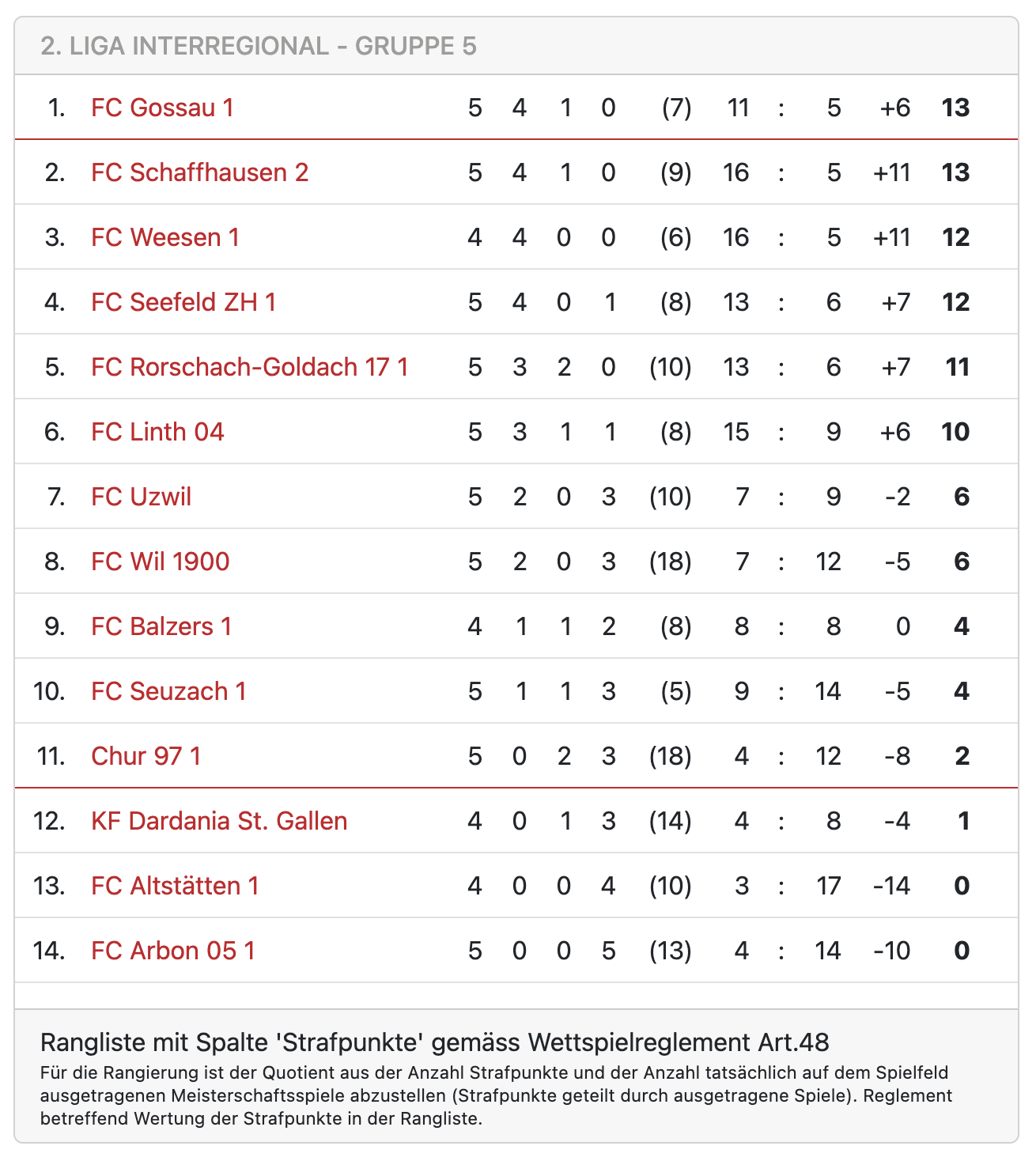Open FC Weesen 1 team page
The width and height of the screenshot is (1036, 1161).
(164, 237)
